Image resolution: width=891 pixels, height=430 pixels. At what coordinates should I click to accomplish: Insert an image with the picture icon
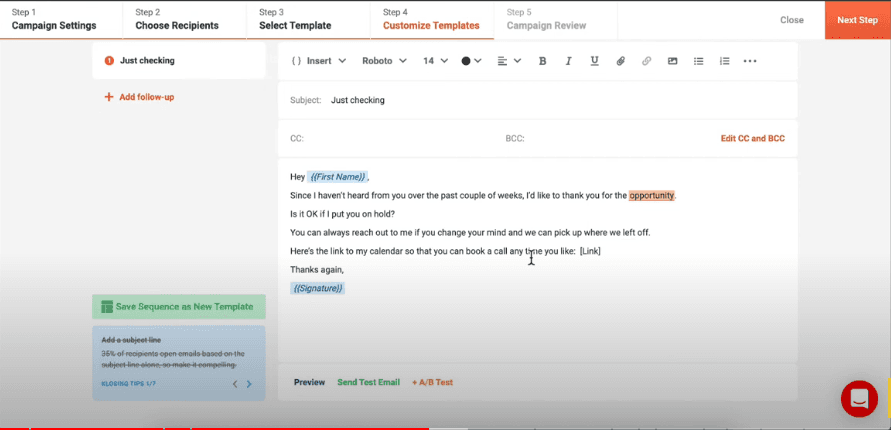pyautogui.click(x=672, y=61)
